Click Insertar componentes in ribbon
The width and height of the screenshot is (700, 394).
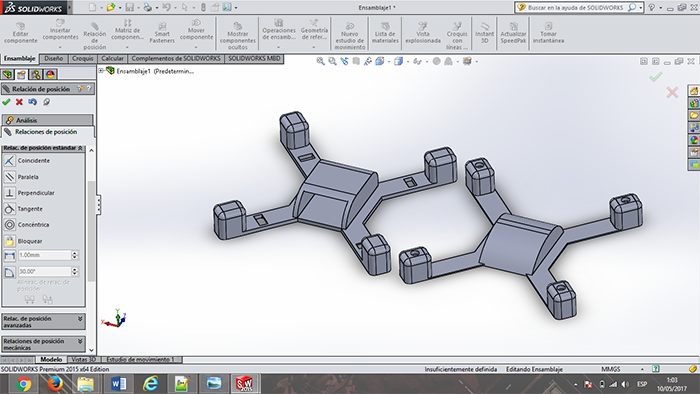[60, 30]
